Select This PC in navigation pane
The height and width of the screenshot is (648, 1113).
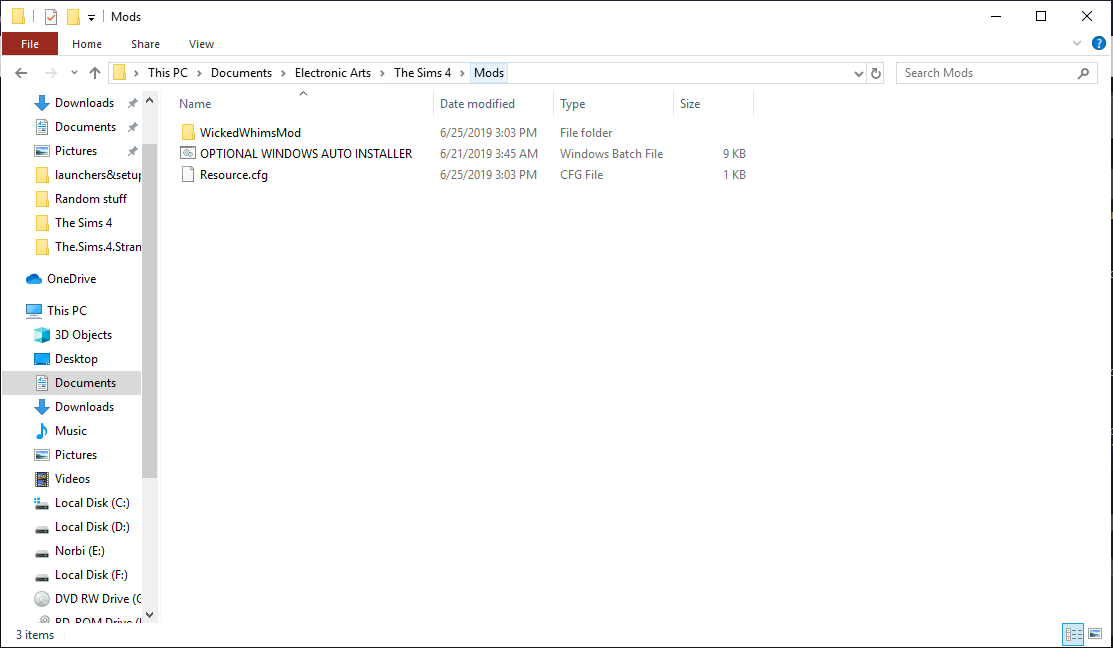click(x=67, y=311)
